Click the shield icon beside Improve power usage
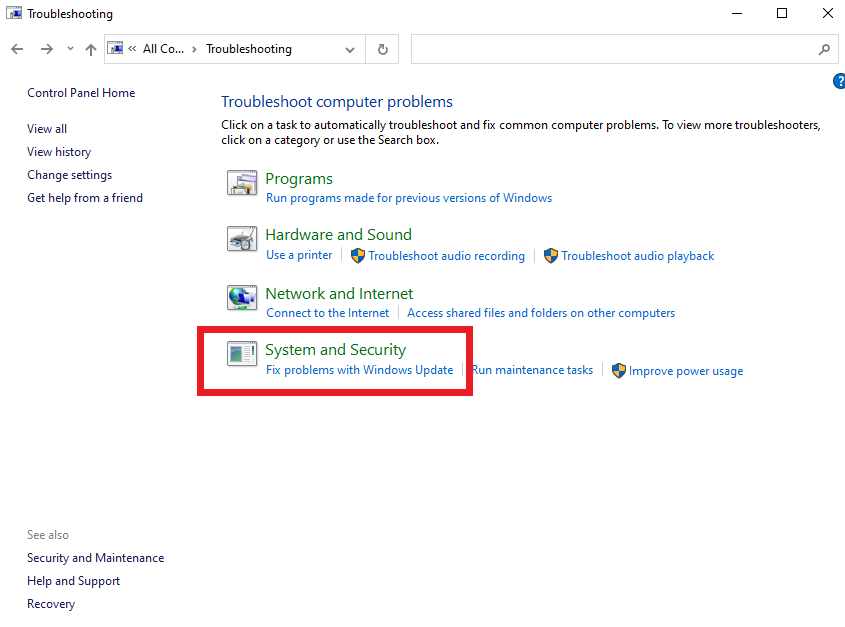 point(619,370)
